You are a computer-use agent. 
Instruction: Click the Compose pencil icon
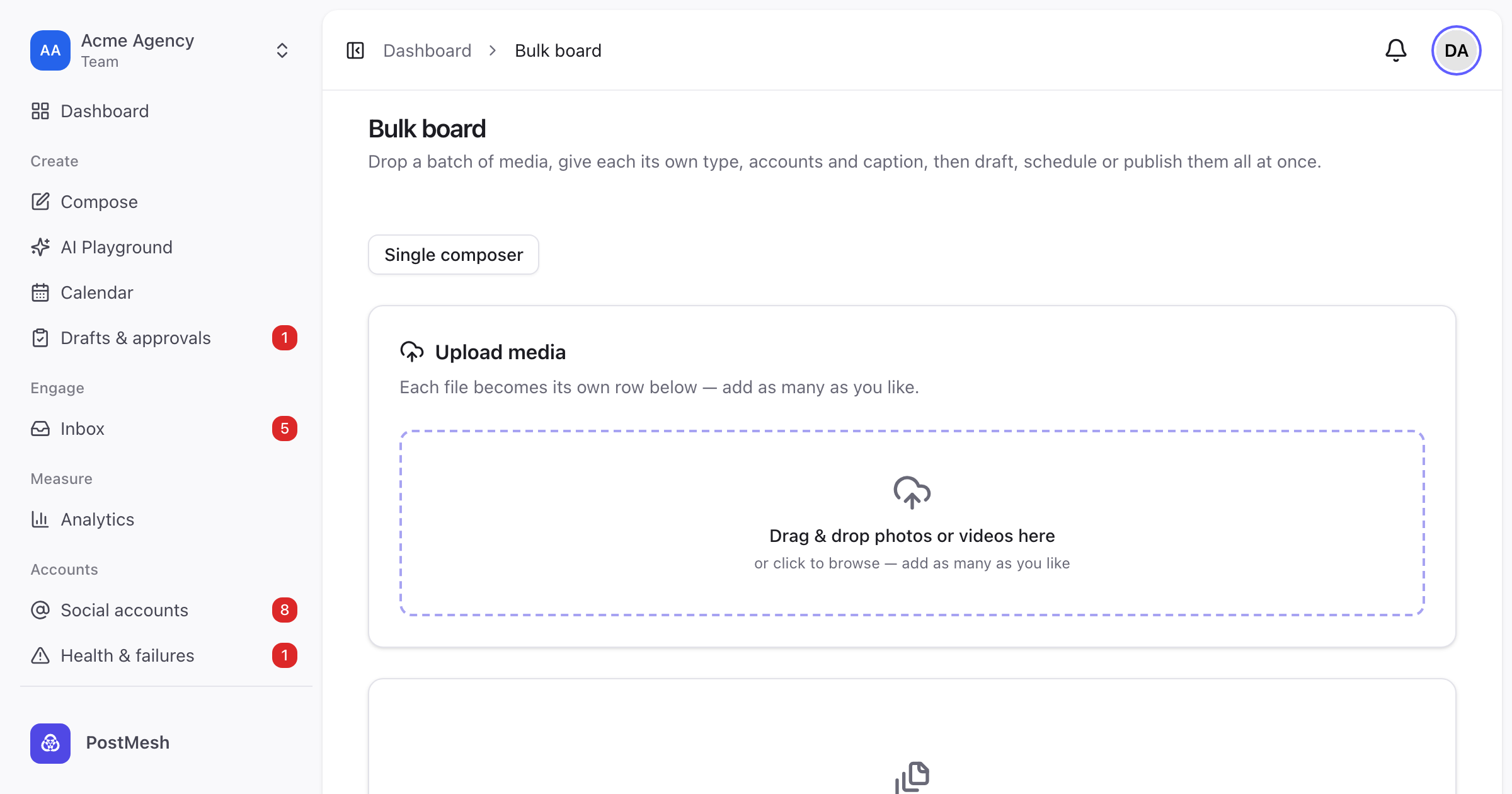40,202
